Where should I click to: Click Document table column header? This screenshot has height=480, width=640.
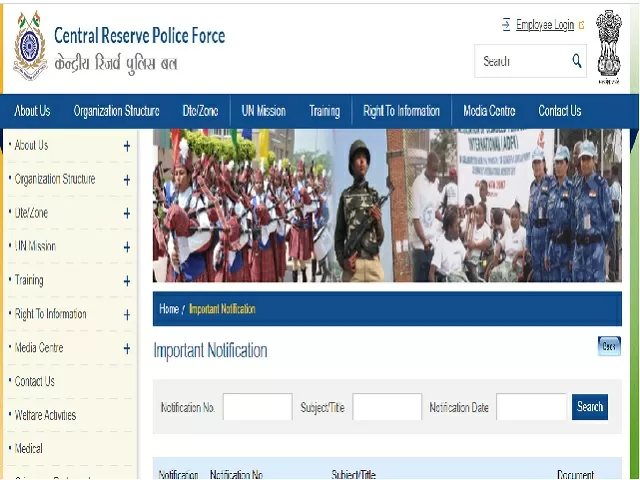tap(576, 475)
